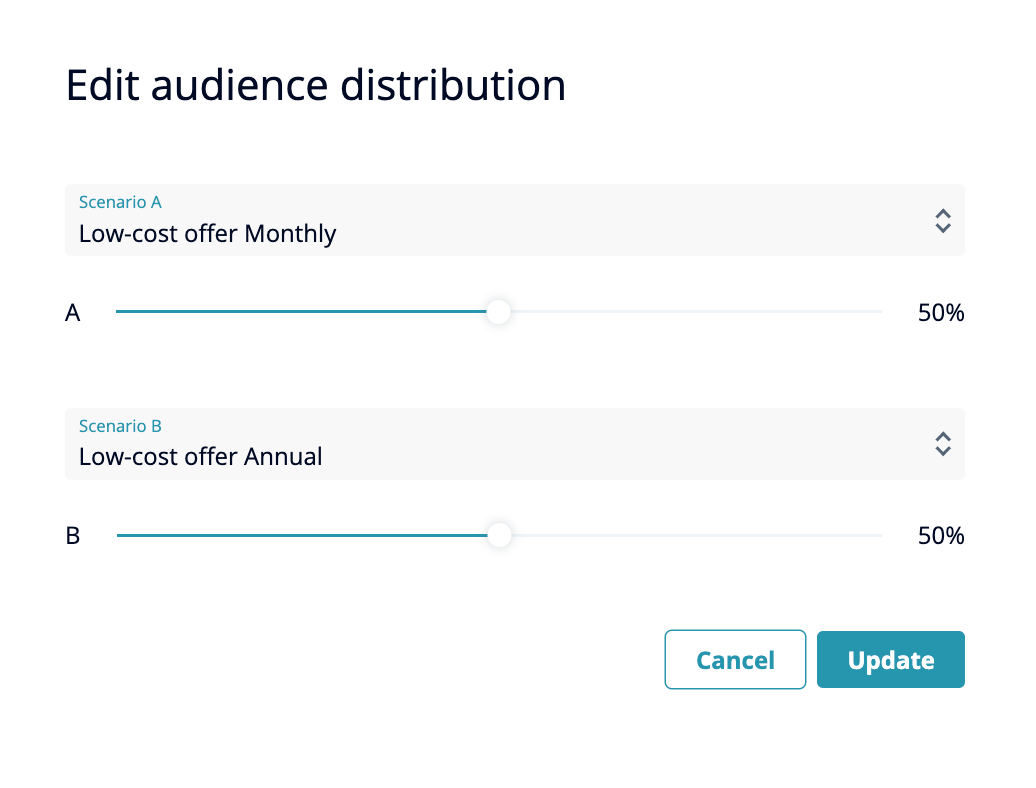Click the 50% value beside slider B
This screenshot has height=788, width=1036.
coord(940,537)
